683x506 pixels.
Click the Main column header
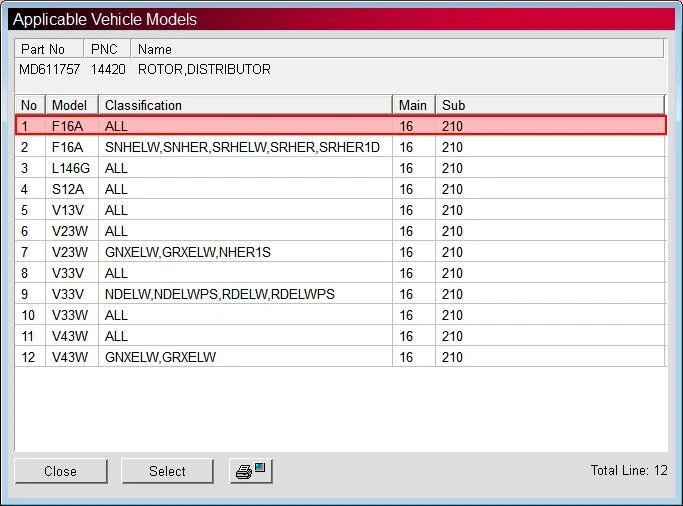point(414,105)
